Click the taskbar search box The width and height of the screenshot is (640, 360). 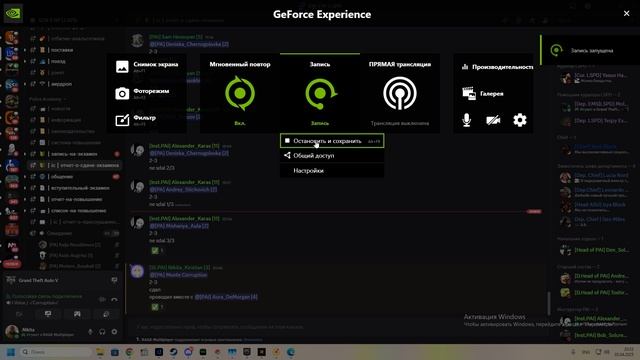click(56, 352)
